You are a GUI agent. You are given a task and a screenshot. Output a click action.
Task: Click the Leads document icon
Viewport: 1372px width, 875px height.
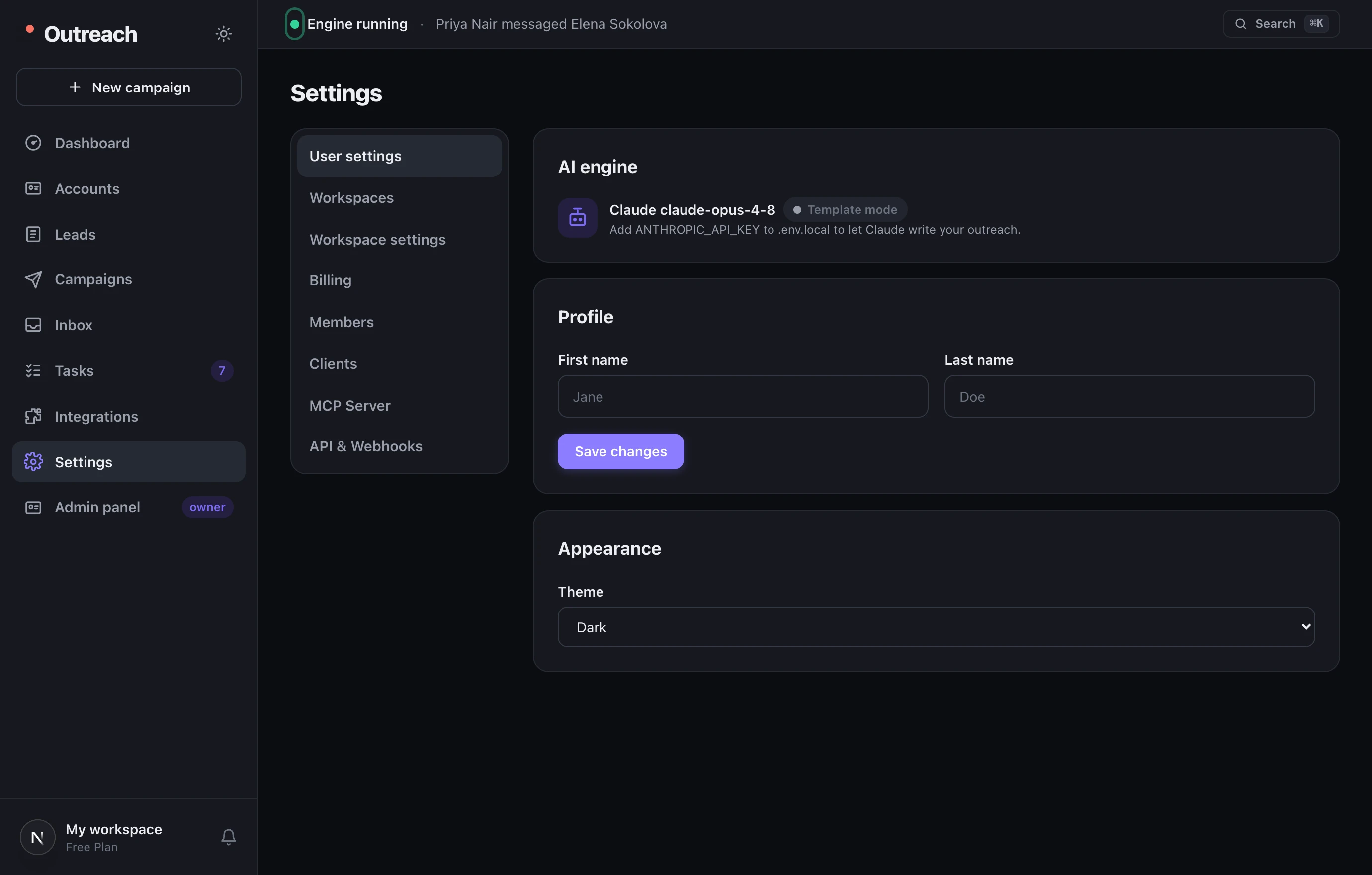(33, 234)
